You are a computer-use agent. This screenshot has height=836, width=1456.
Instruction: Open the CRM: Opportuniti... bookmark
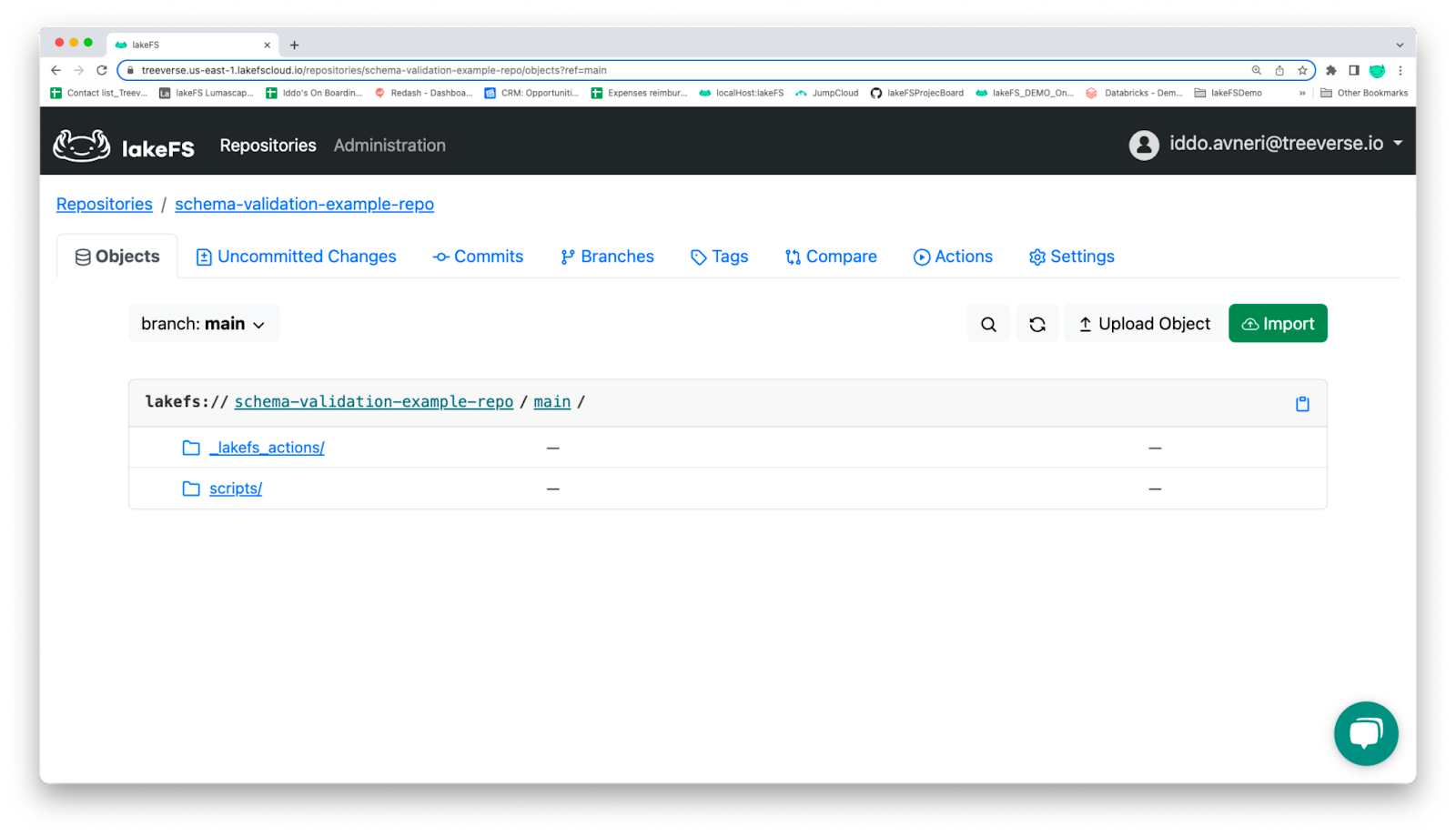pyautogui.click(x=531, y=93)
